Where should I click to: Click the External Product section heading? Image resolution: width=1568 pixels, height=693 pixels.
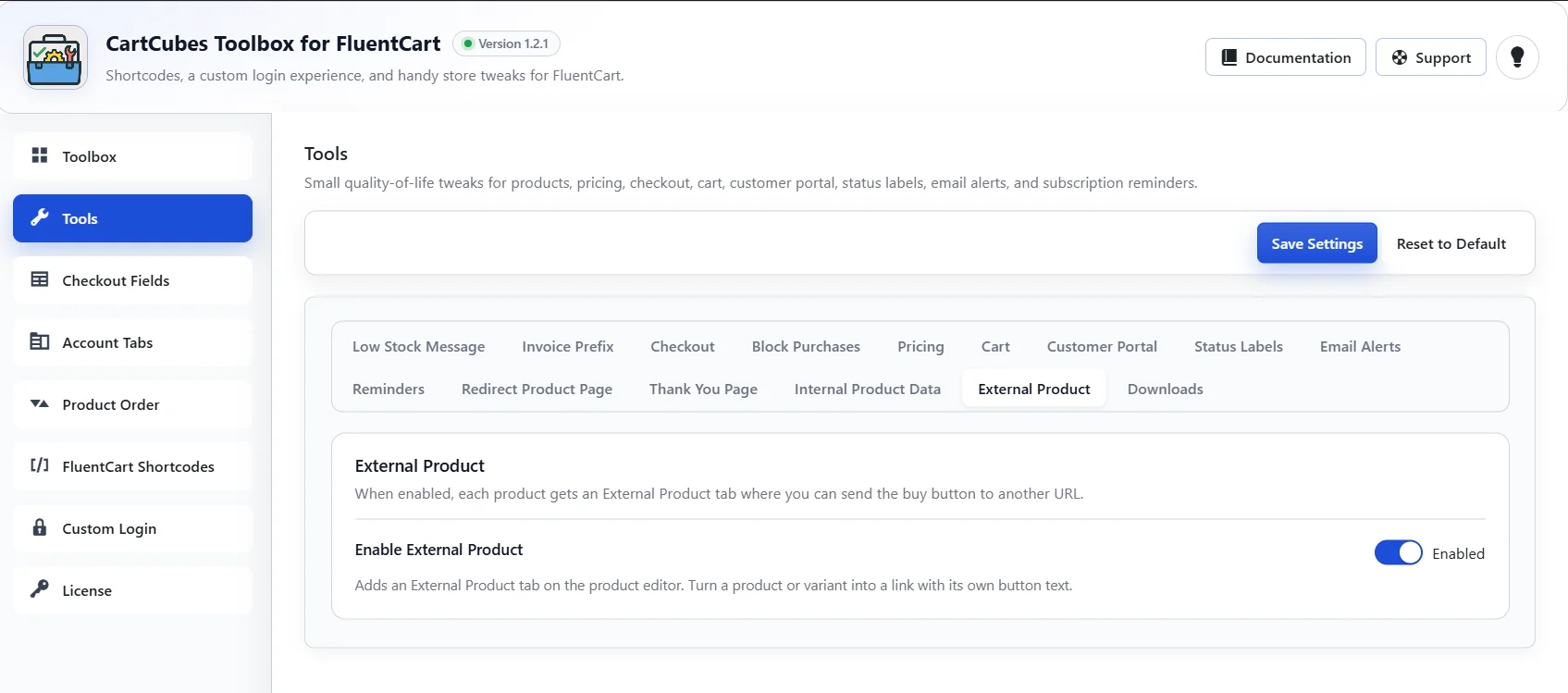pyautogui.click(x=419, y=465)
